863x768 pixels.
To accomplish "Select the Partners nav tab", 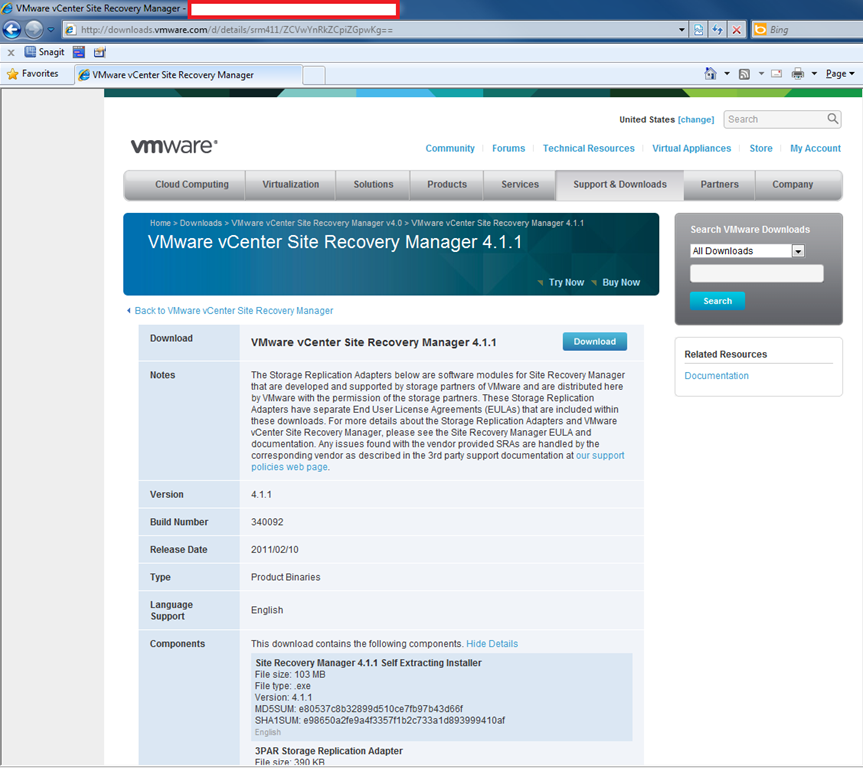I will [x=719, y=185].
